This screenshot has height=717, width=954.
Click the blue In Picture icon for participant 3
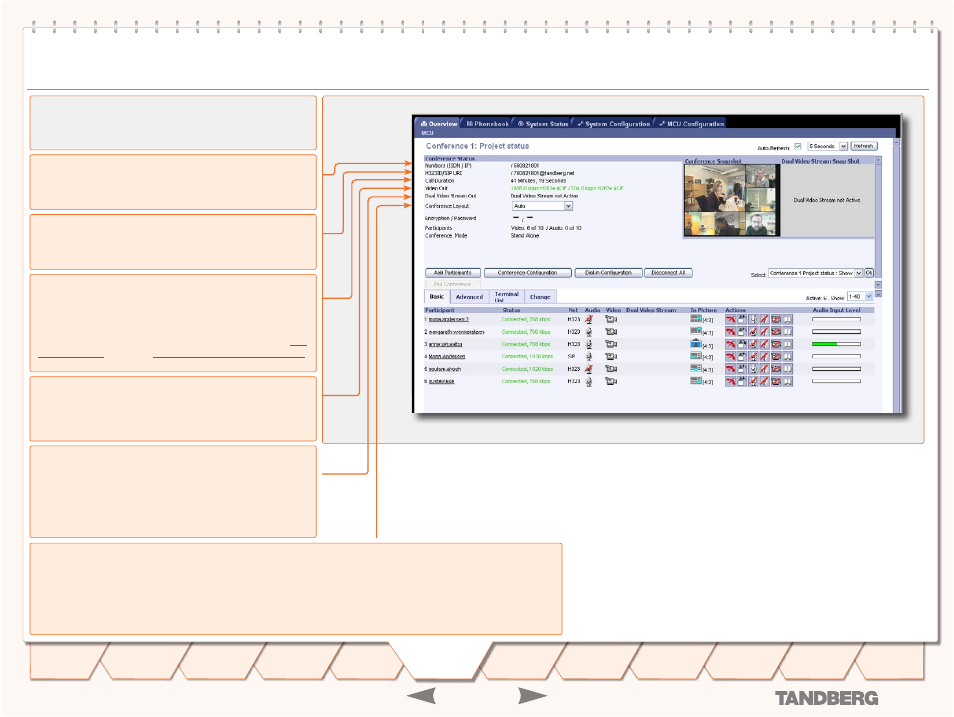click(696, 343)
